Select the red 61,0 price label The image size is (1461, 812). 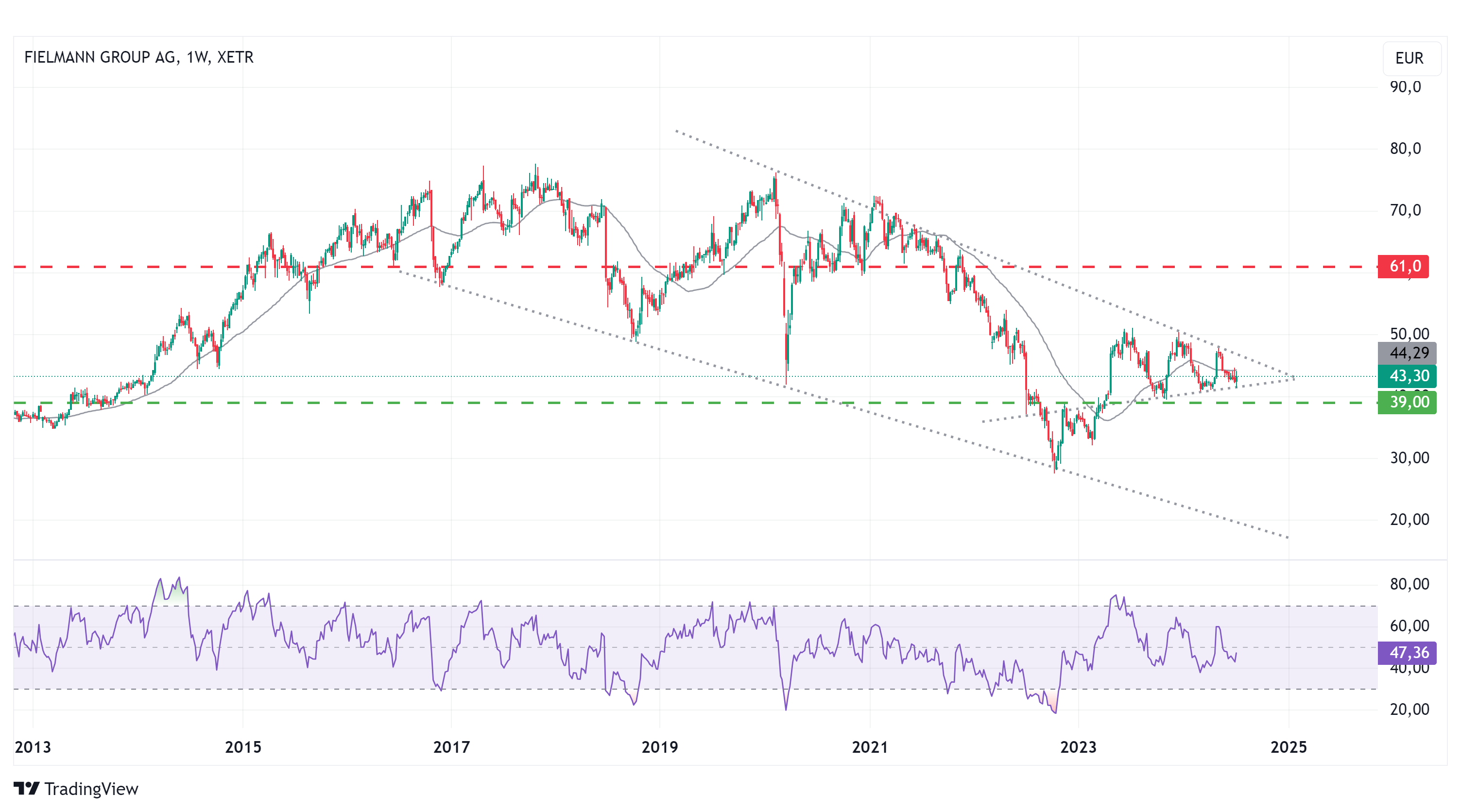coord(1403,266)
